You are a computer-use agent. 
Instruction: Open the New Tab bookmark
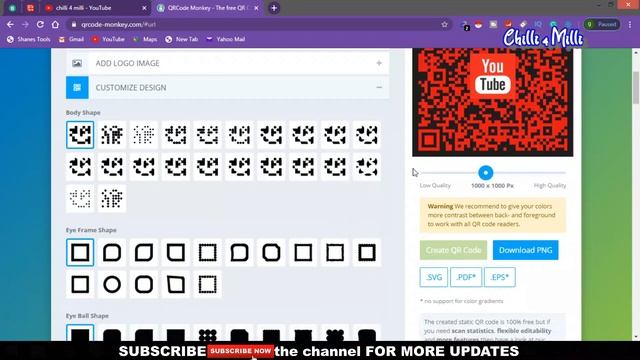[182, 39]
